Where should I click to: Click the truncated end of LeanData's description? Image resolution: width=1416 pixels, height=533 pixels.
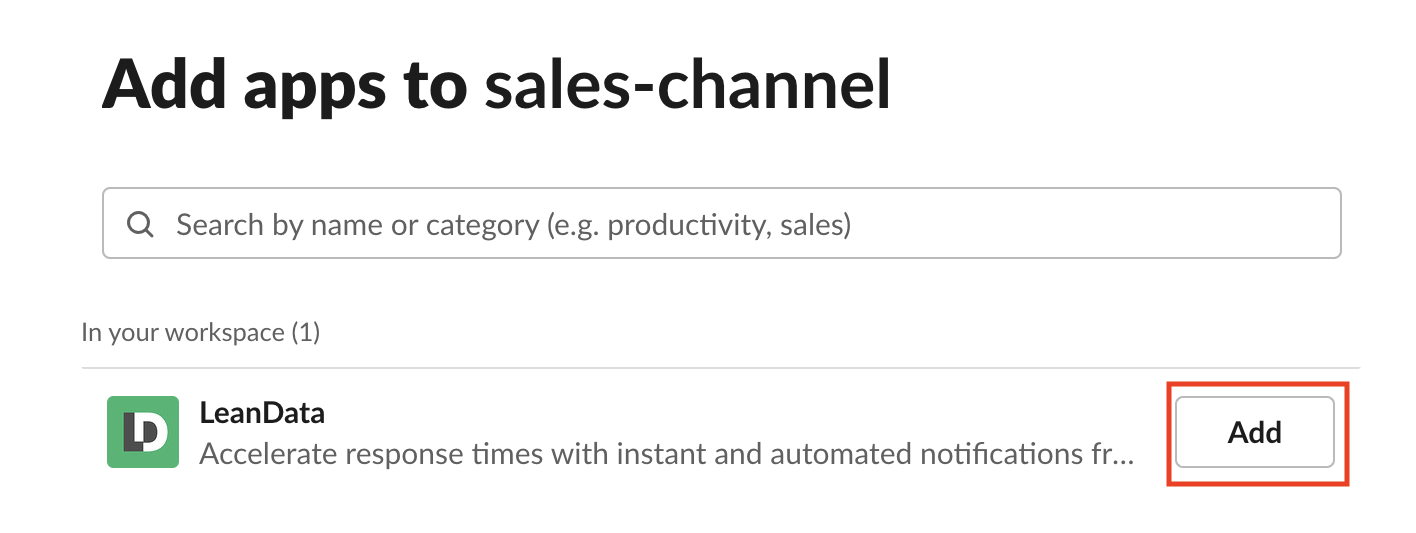(x=1120, y=454)
